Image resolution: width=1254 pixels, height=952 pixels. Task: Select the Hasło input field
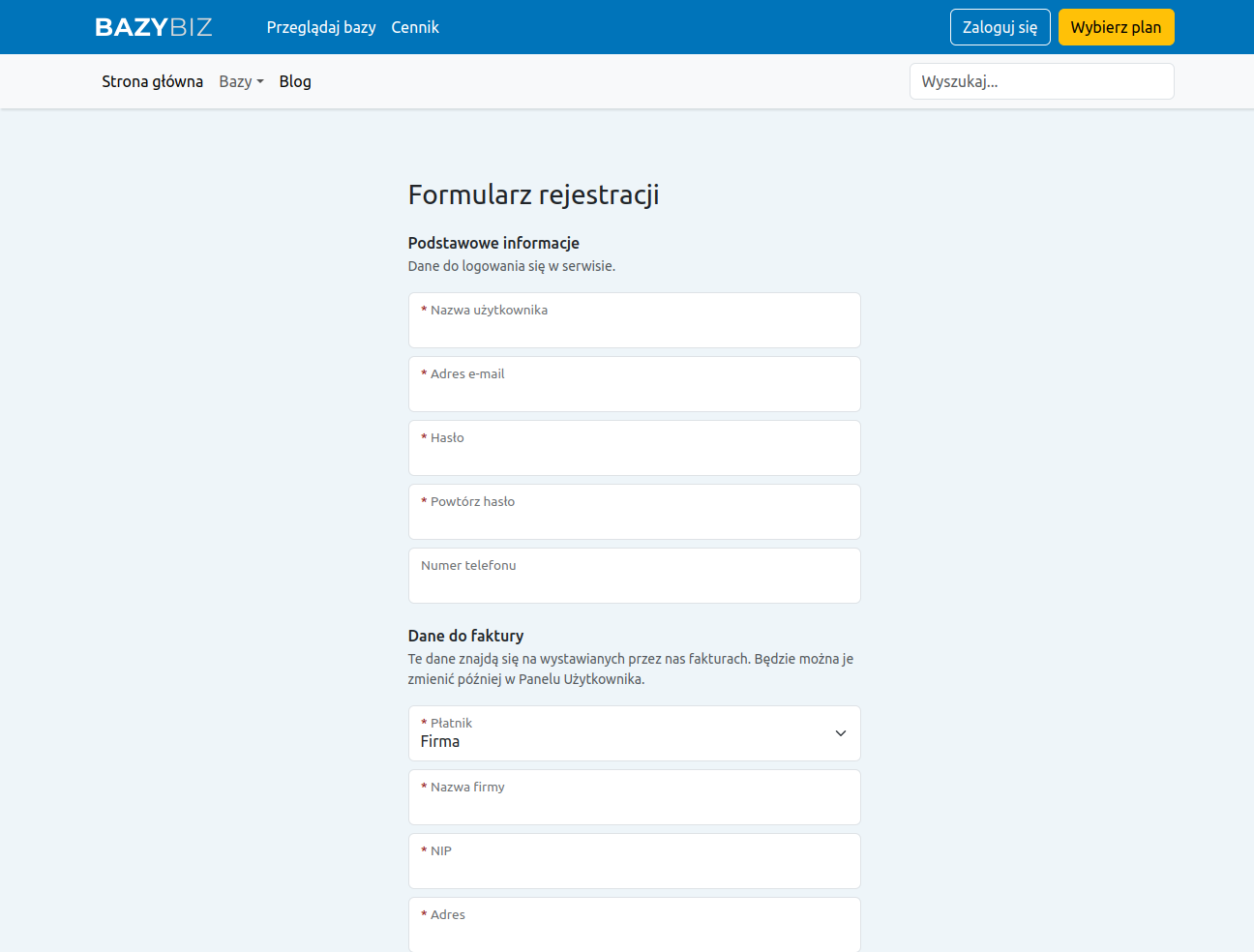point(635,448)
